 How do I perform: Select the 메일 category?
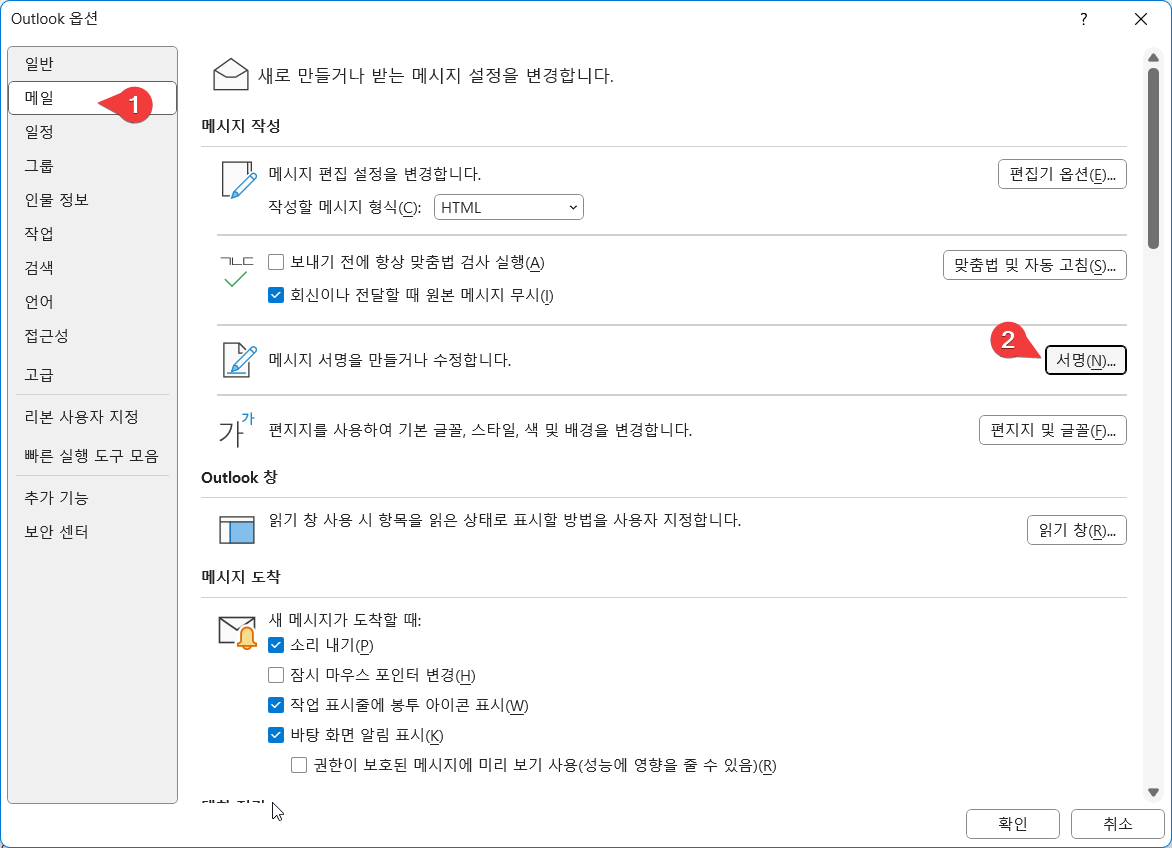(93, 98)
